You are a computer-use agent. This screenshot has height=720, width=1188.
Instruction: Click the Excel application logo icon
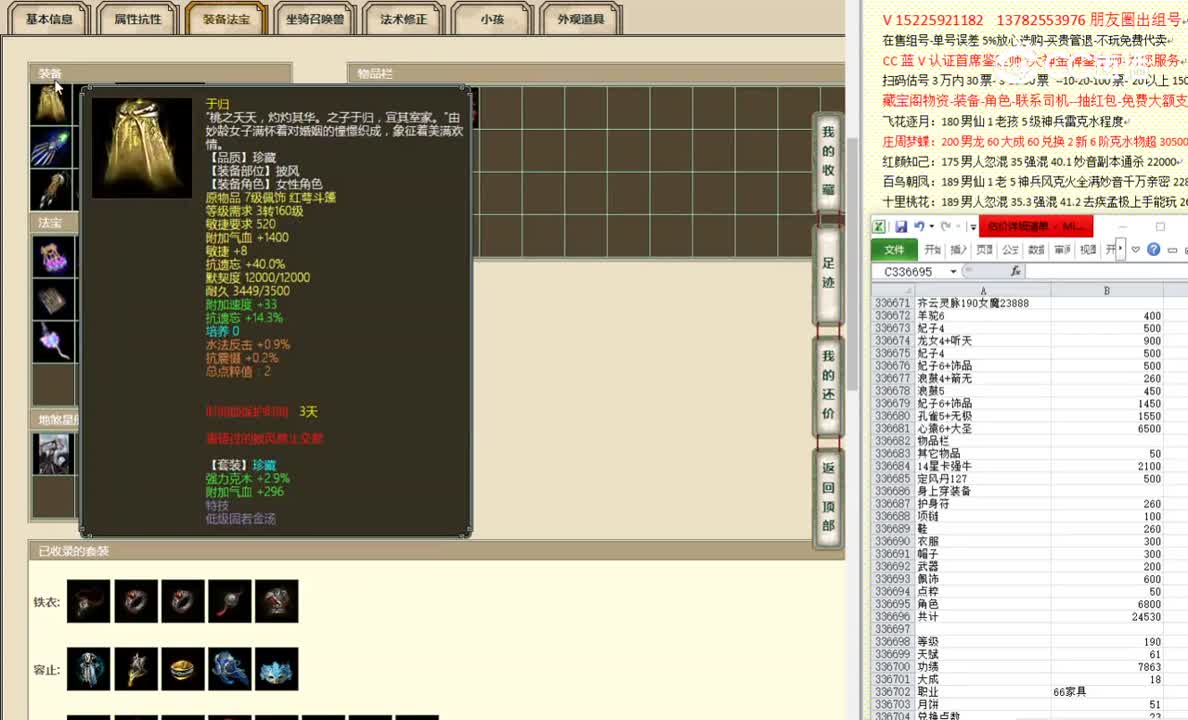pyautogui.click(x=880, y=227)
